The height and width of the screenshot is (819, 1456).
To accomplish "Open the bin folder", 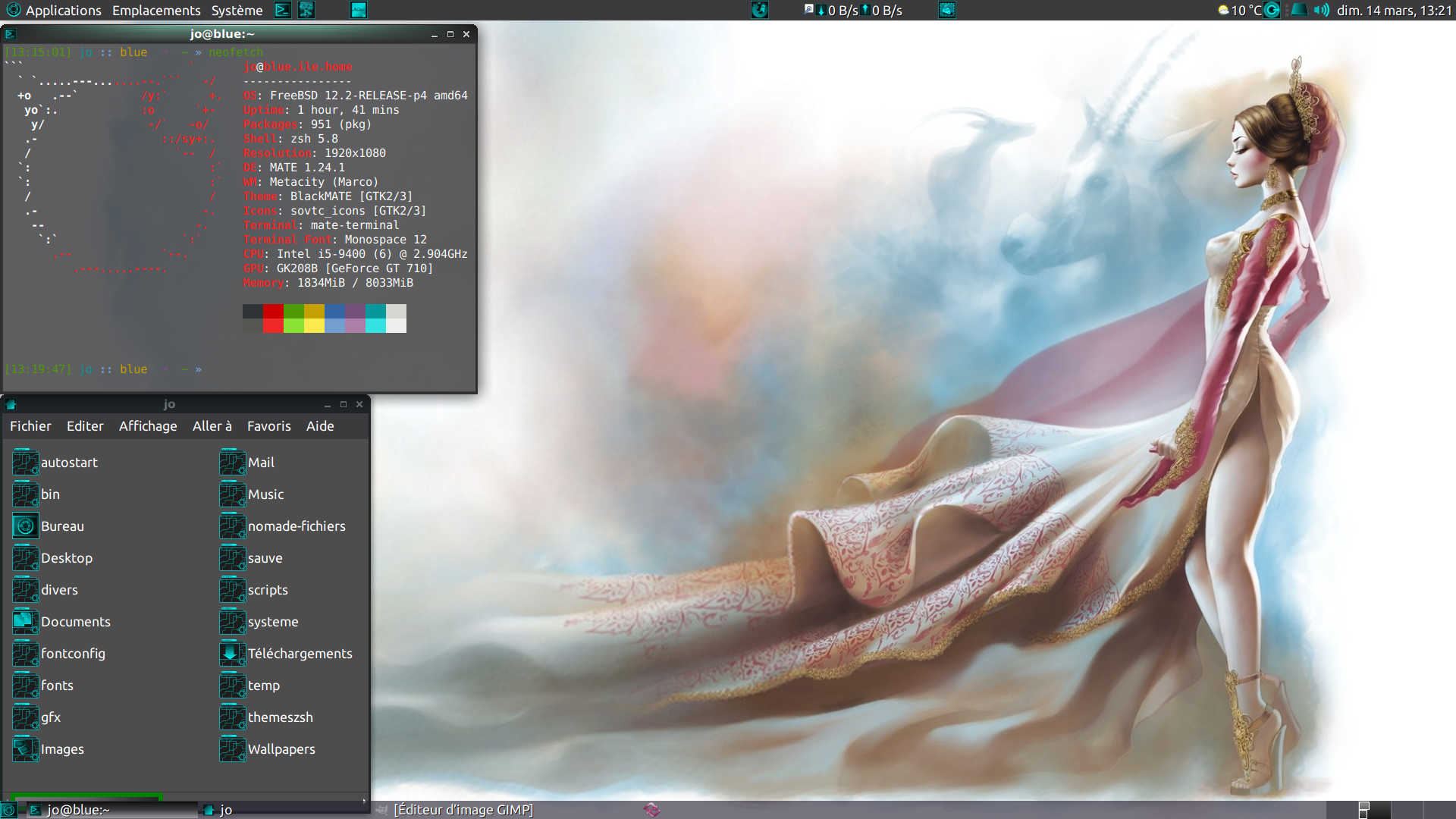I will pyautogui.click(x=36, y=494).
